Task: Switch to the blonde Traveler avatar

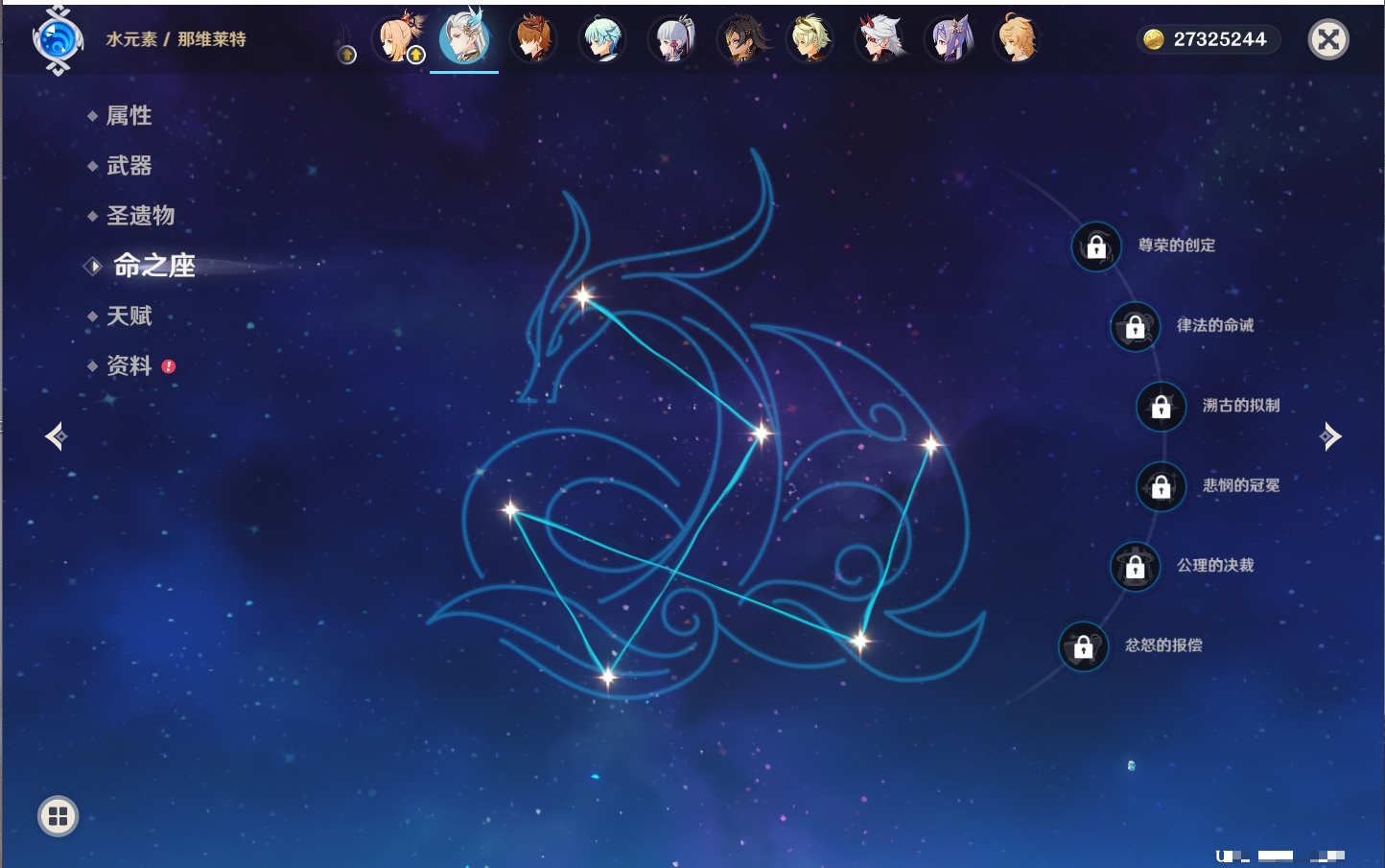Action: [x=1017, y=39]
